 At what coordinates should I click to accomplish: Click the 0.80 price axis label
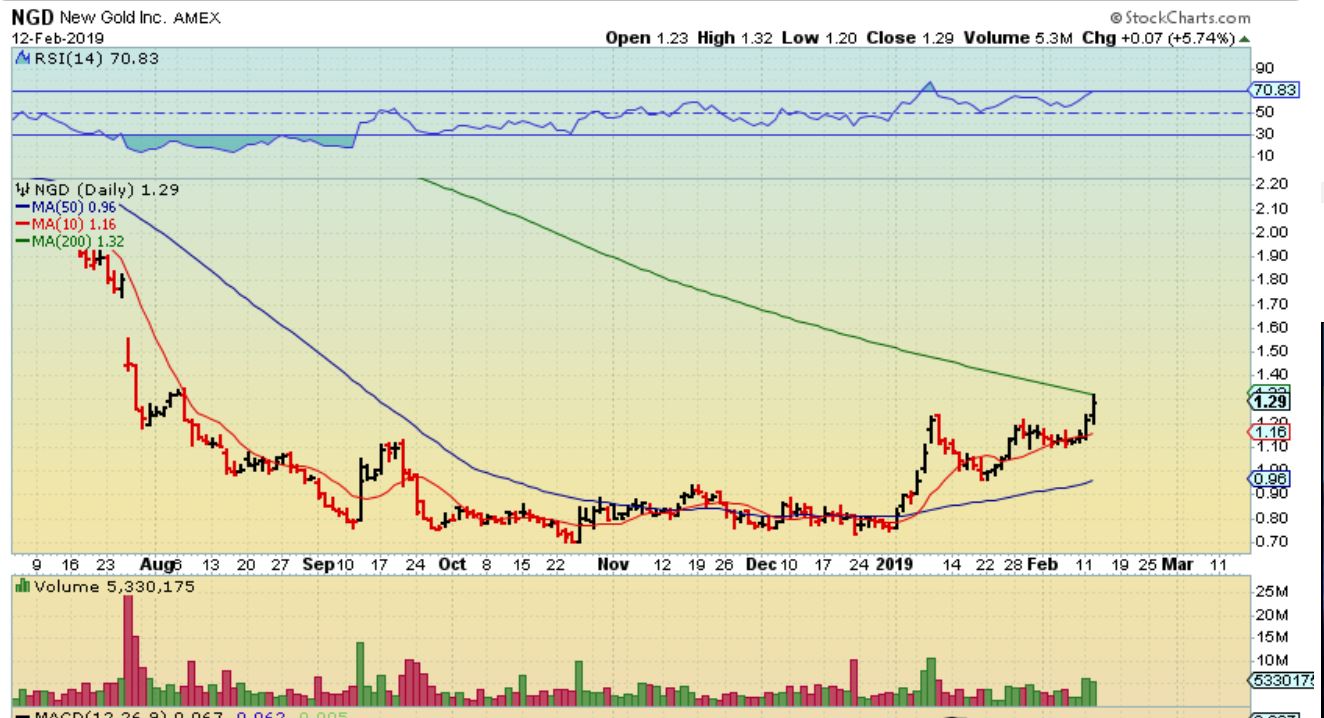[x=1270, y=518]
